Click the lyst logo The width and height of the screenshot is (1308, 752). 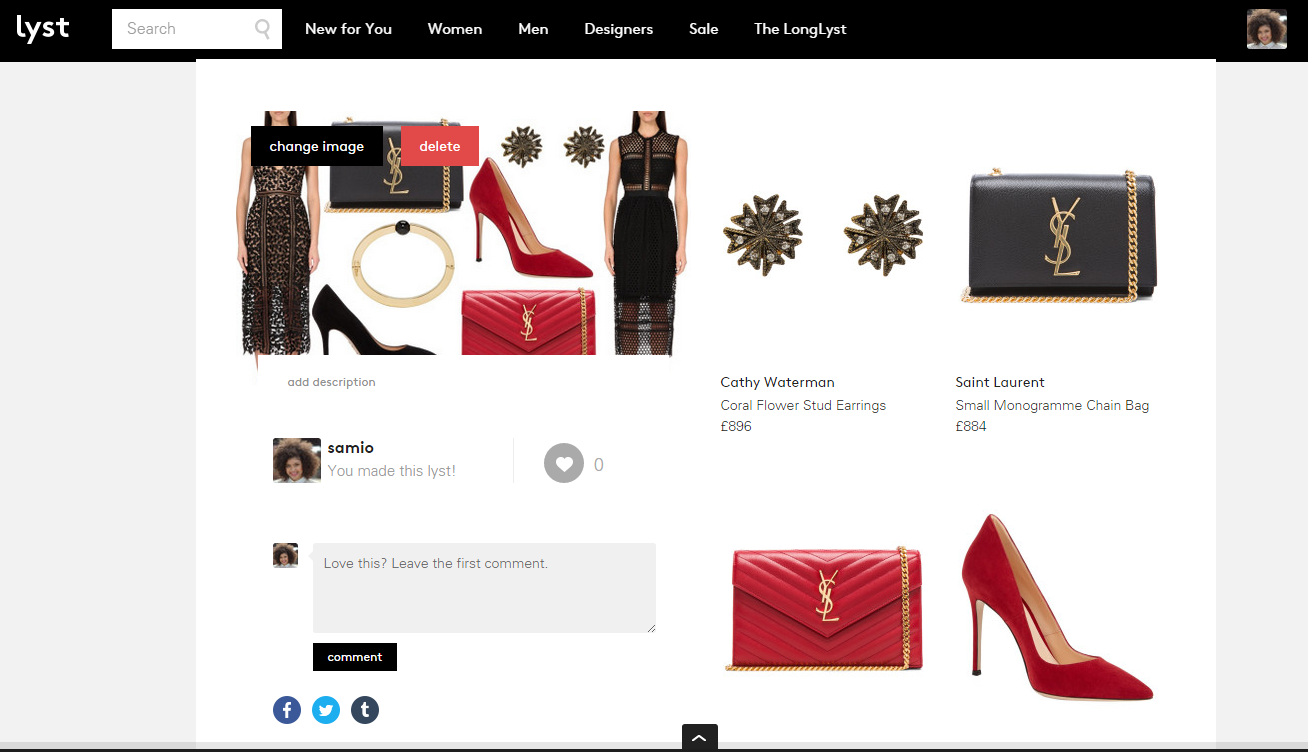(43, 28)
